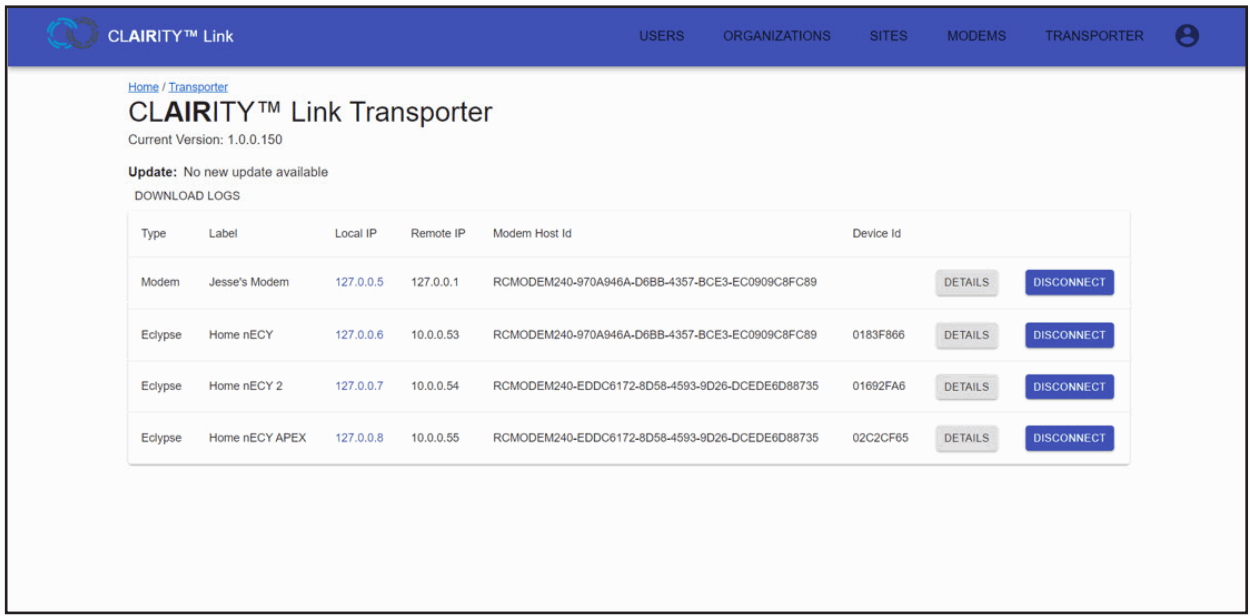Screen dimensions: 1250x616
Task: Go to ORGANIZATIONS in the top bar
Action: click(x=777, y=36)
